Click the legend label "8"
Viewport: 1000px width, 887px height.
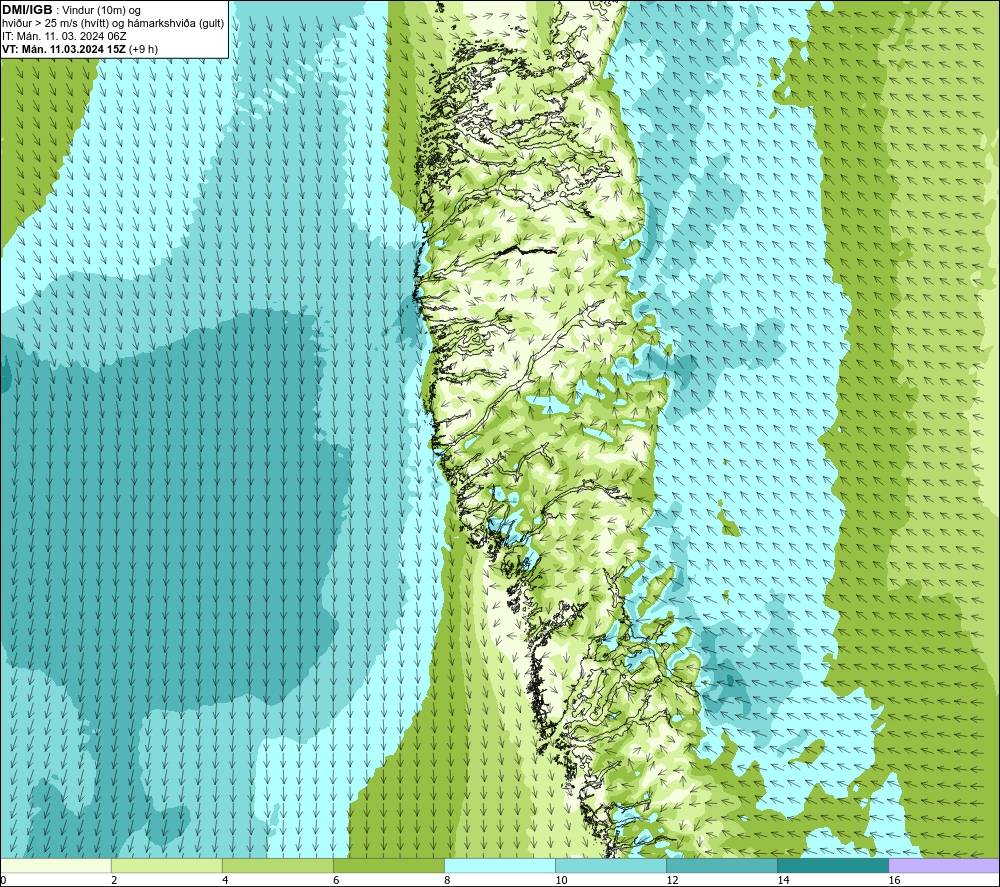tap(447, 881)
